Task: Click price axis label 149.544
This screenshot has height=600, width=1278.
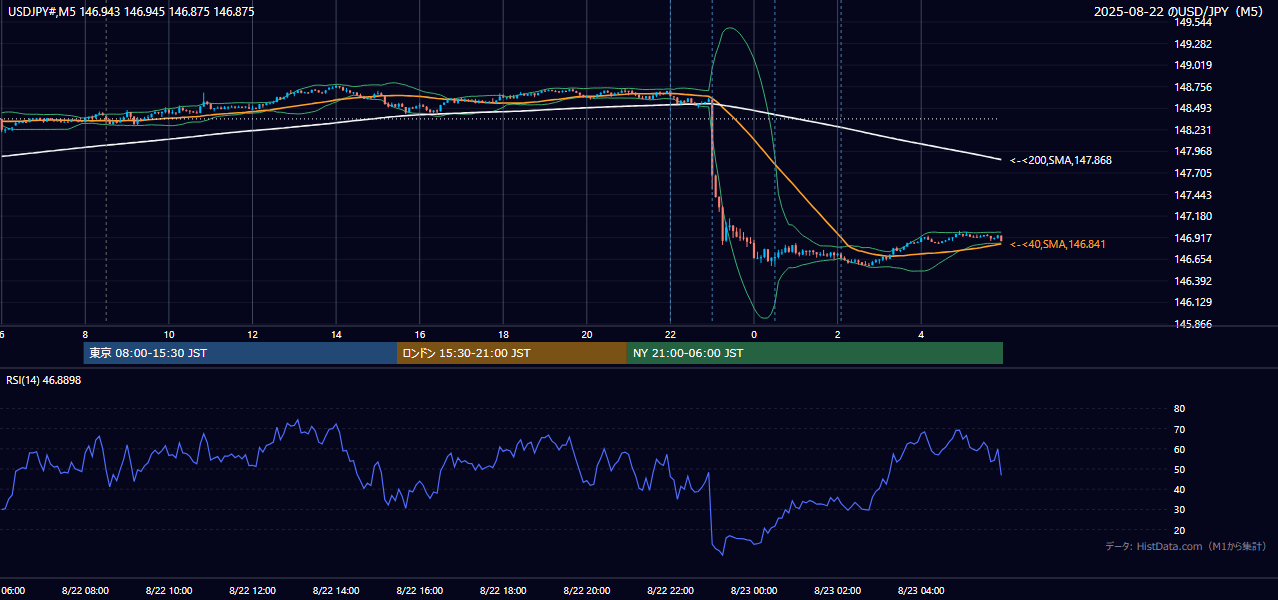Action: click(x=1192, y=22)
